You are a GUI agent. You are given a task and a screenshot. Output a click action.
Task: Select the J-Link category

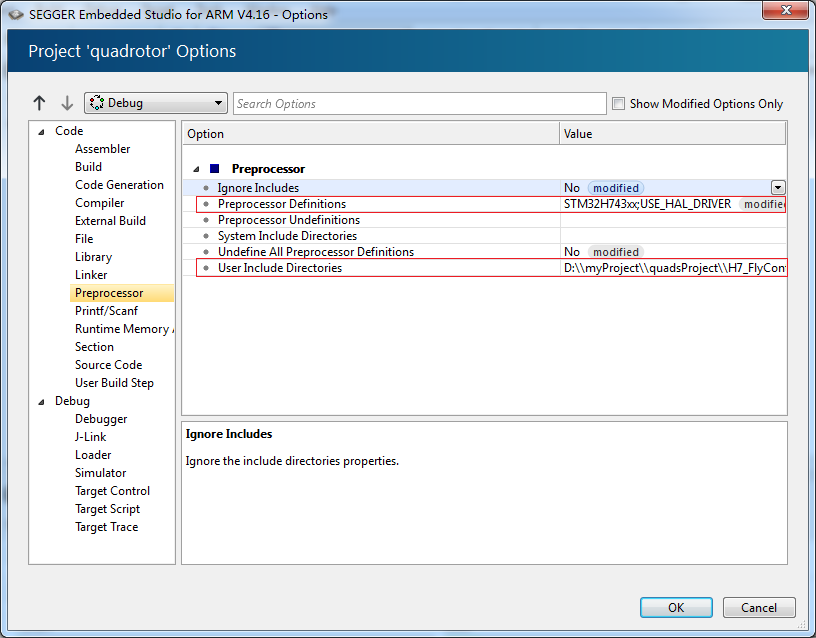[91, 437]
